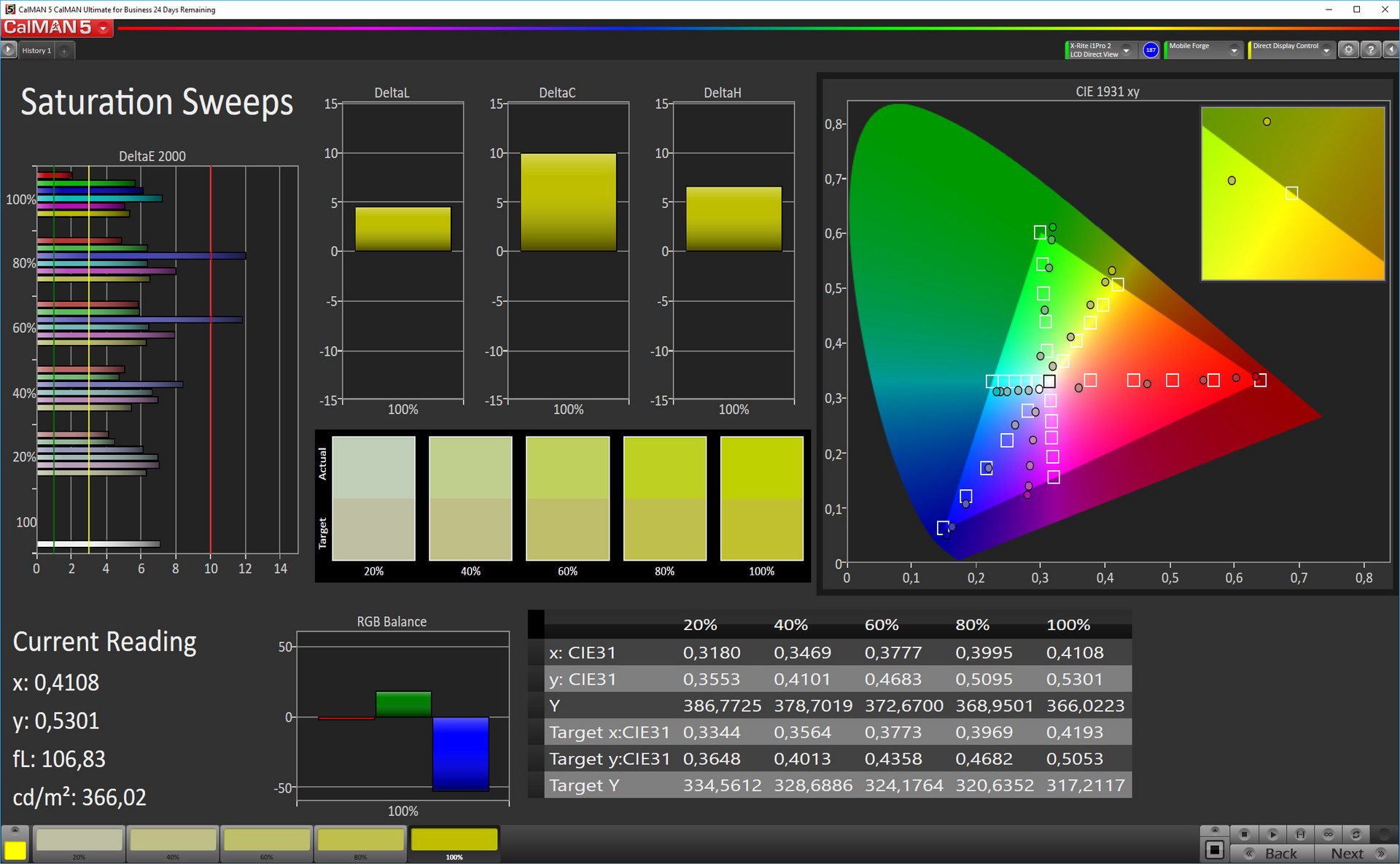Open the Mobile Forge source dropdown
1400x864 pixels.
(x=1234, y=50)
